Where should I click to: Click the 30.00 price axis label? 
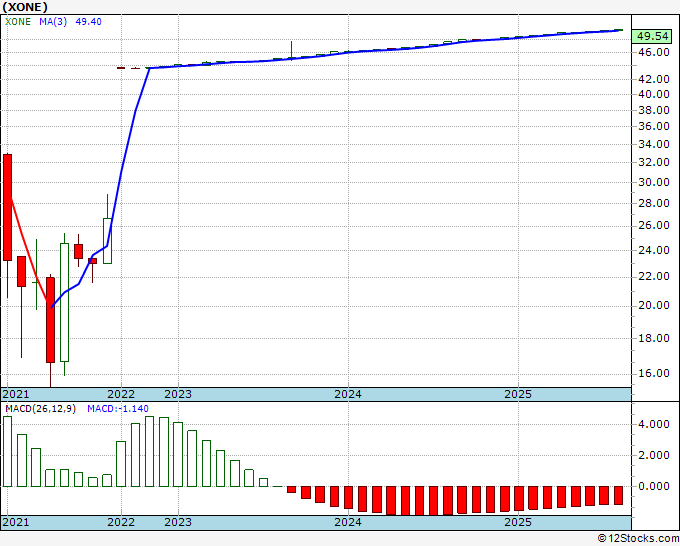click(x=654, y=182)
